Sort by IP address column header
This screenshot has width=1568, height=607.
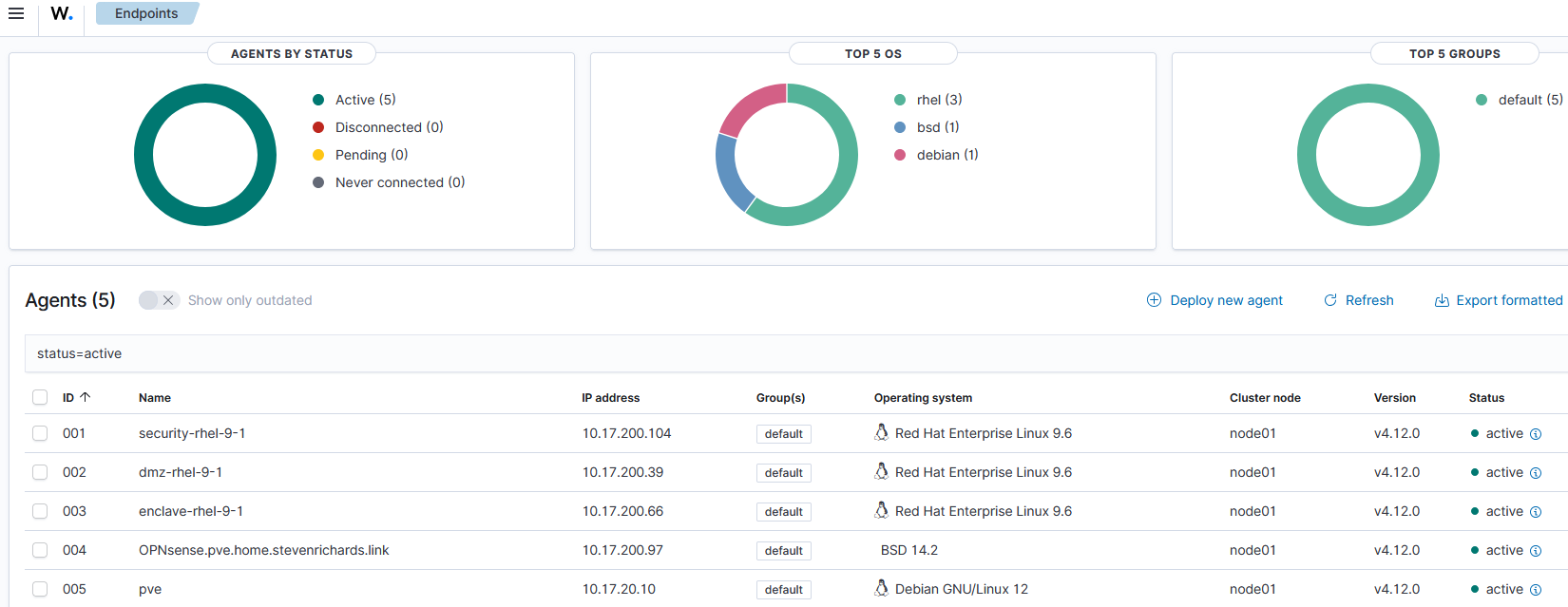coord(611,398)
